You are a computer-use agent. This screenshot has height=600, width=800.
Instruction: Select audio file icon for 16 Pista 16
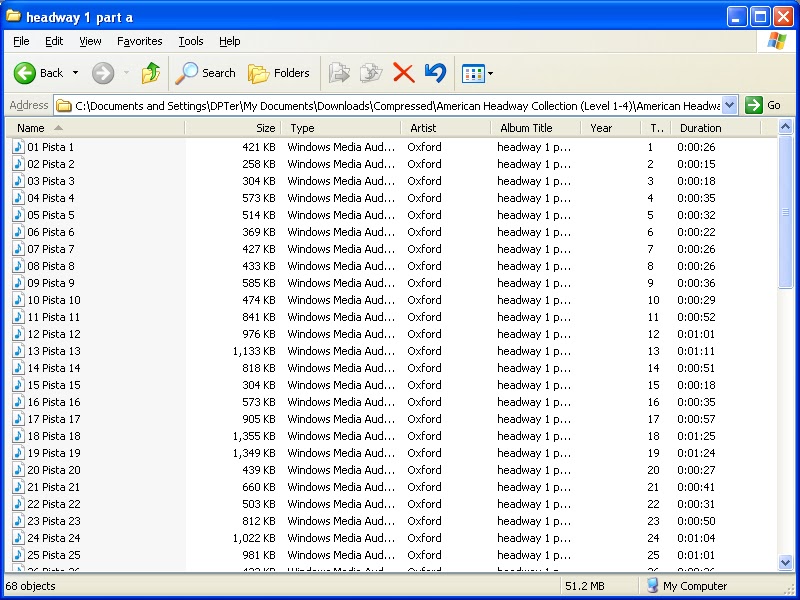pos(18,402)
